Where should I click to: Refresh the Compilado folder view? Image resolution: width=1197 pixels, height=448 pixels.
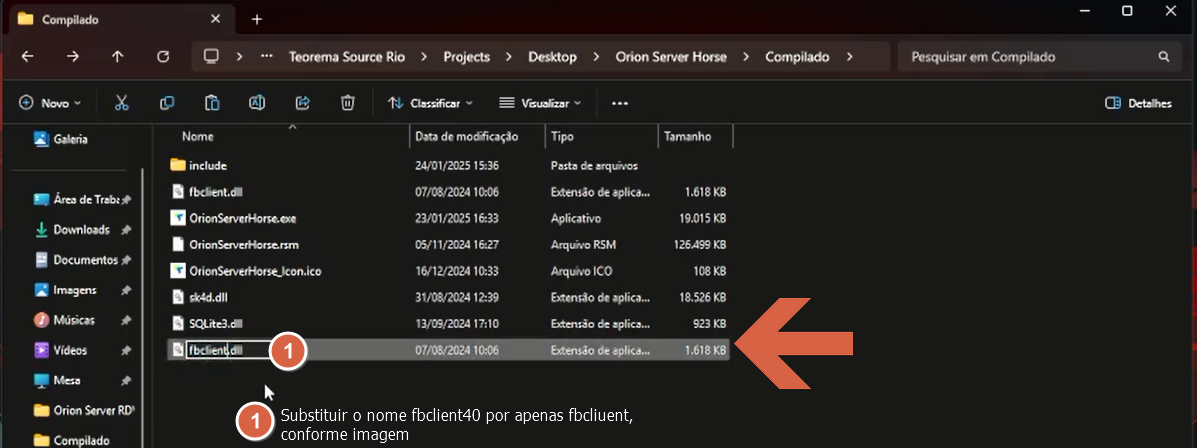tap(163, 56)
